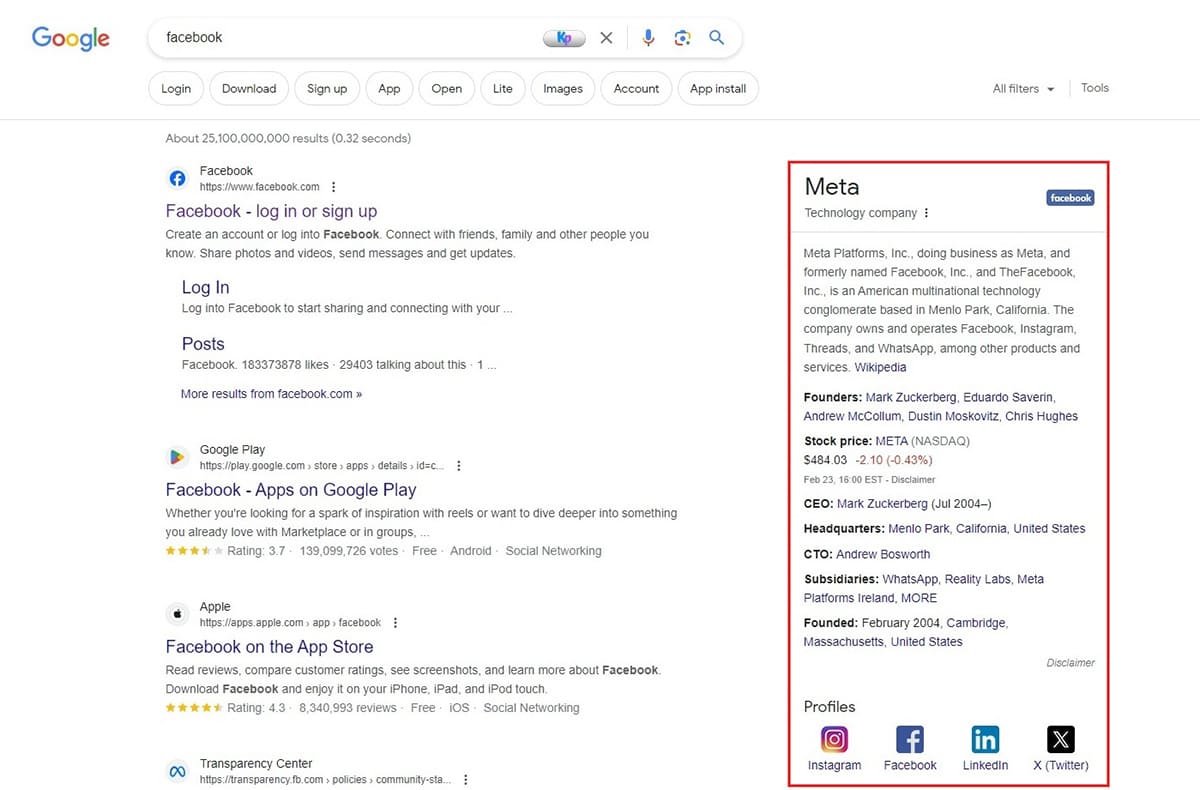Click the Google Play favicon icon
The height and width of the screenshot is (790, 1200).
point(177,457)
